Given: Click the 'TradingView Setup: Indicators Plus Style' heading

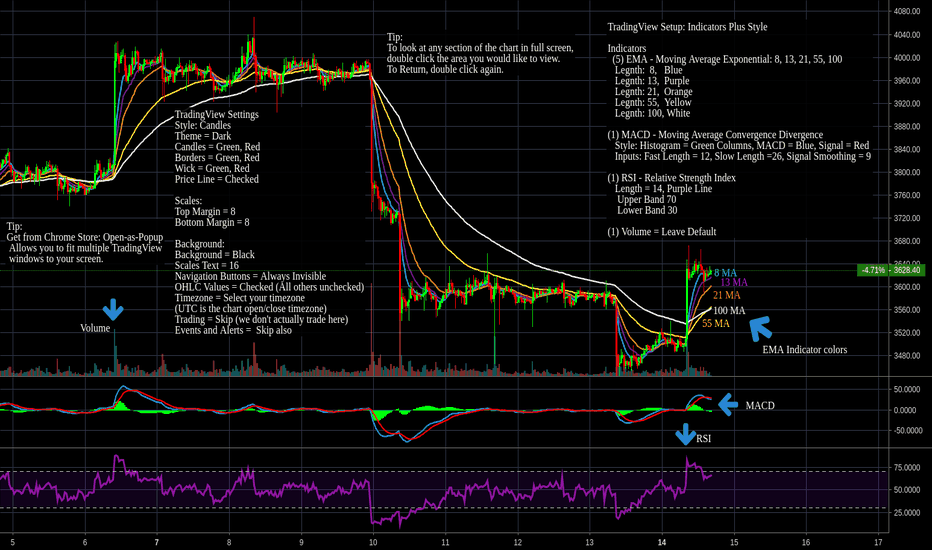Looking at the screenshot, I should pos(687,27).
